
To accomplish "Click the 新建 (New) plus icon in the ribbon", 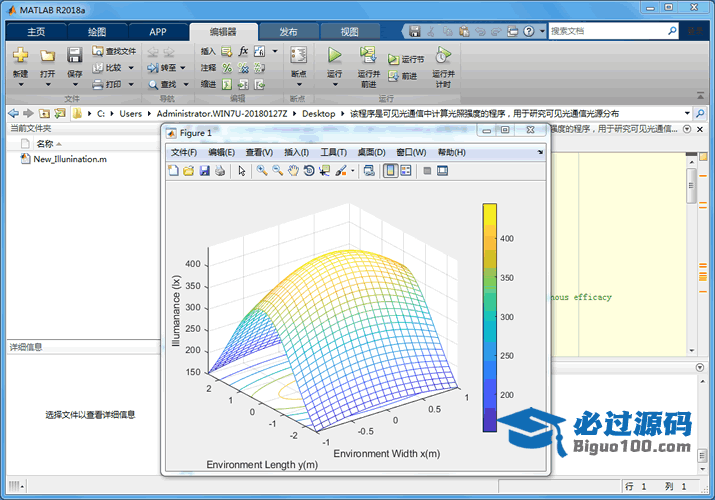I will [21, 55].
